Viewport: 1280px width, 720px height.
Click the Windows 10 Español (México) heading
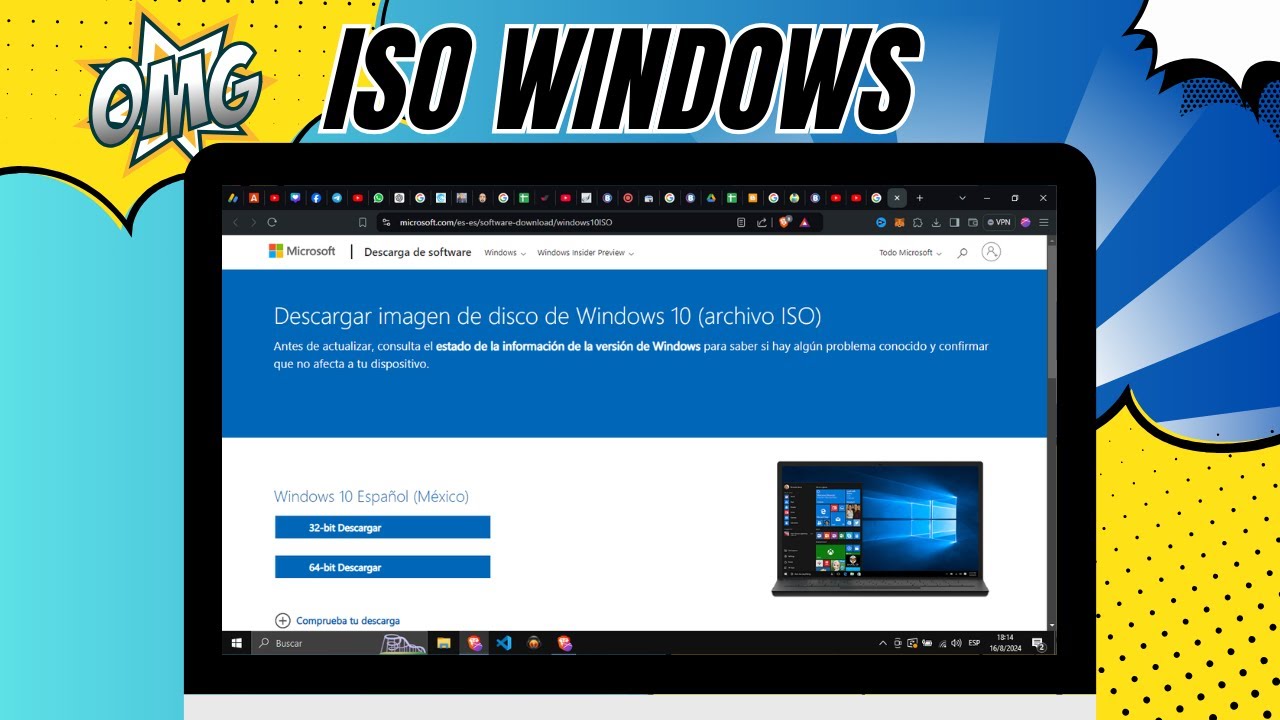point(371,496)
